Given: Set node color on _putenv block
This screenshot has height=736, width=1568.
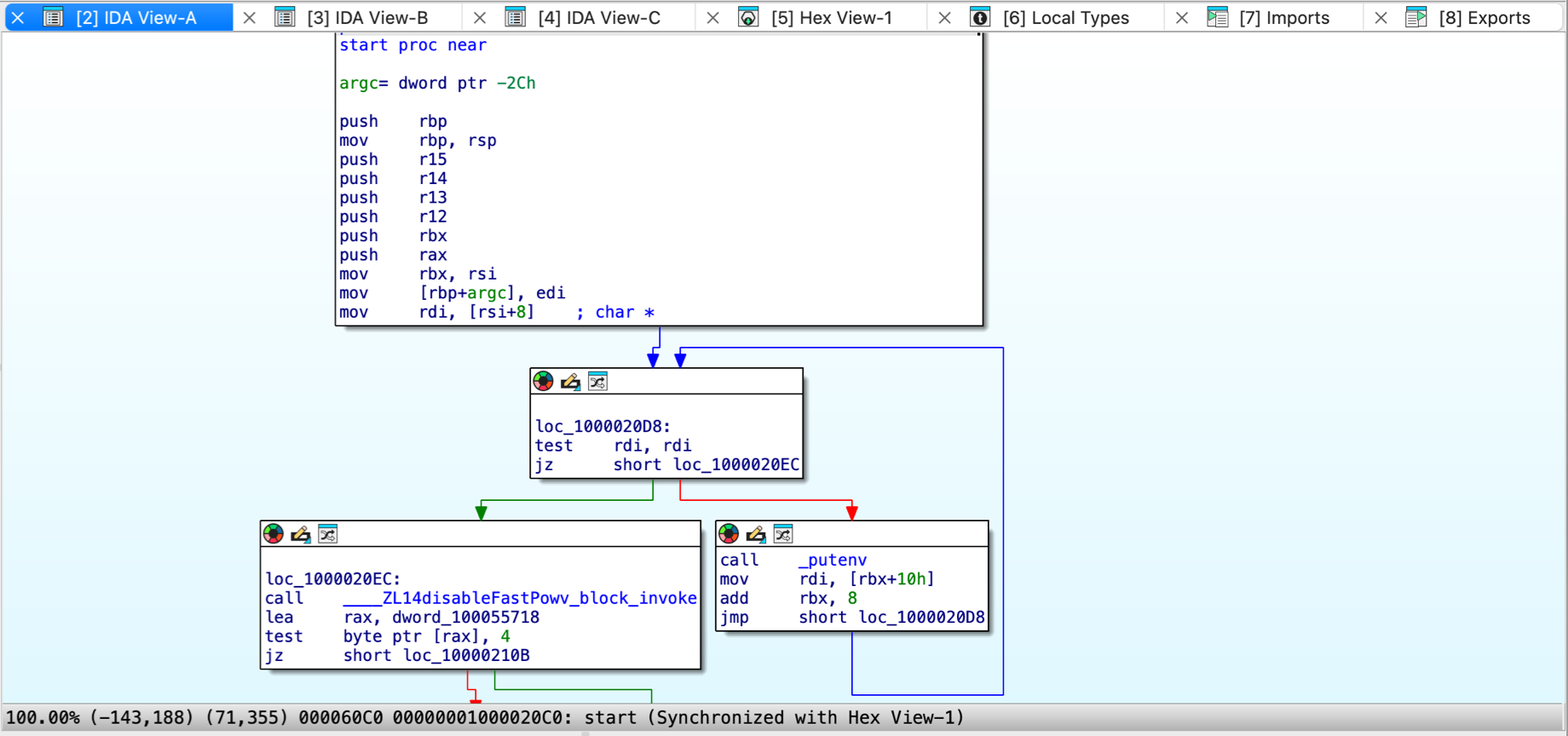Looking at the screenshot, I should [x=729, y=534].
